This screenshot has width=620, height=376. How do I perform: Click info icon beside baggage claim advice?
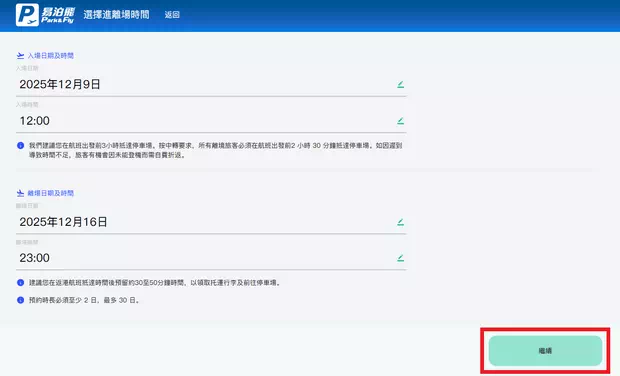(21, 283)
